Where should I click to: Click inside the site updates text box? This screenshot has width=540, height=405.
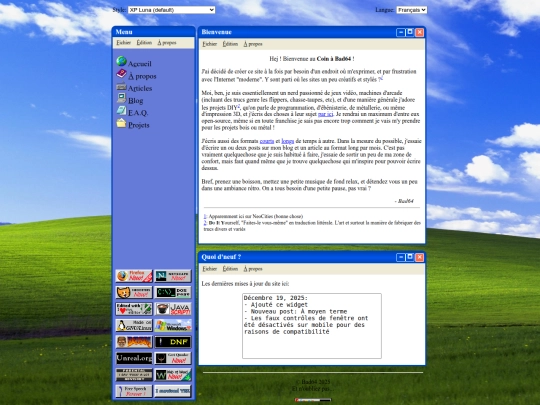click(x=312, y=326)
